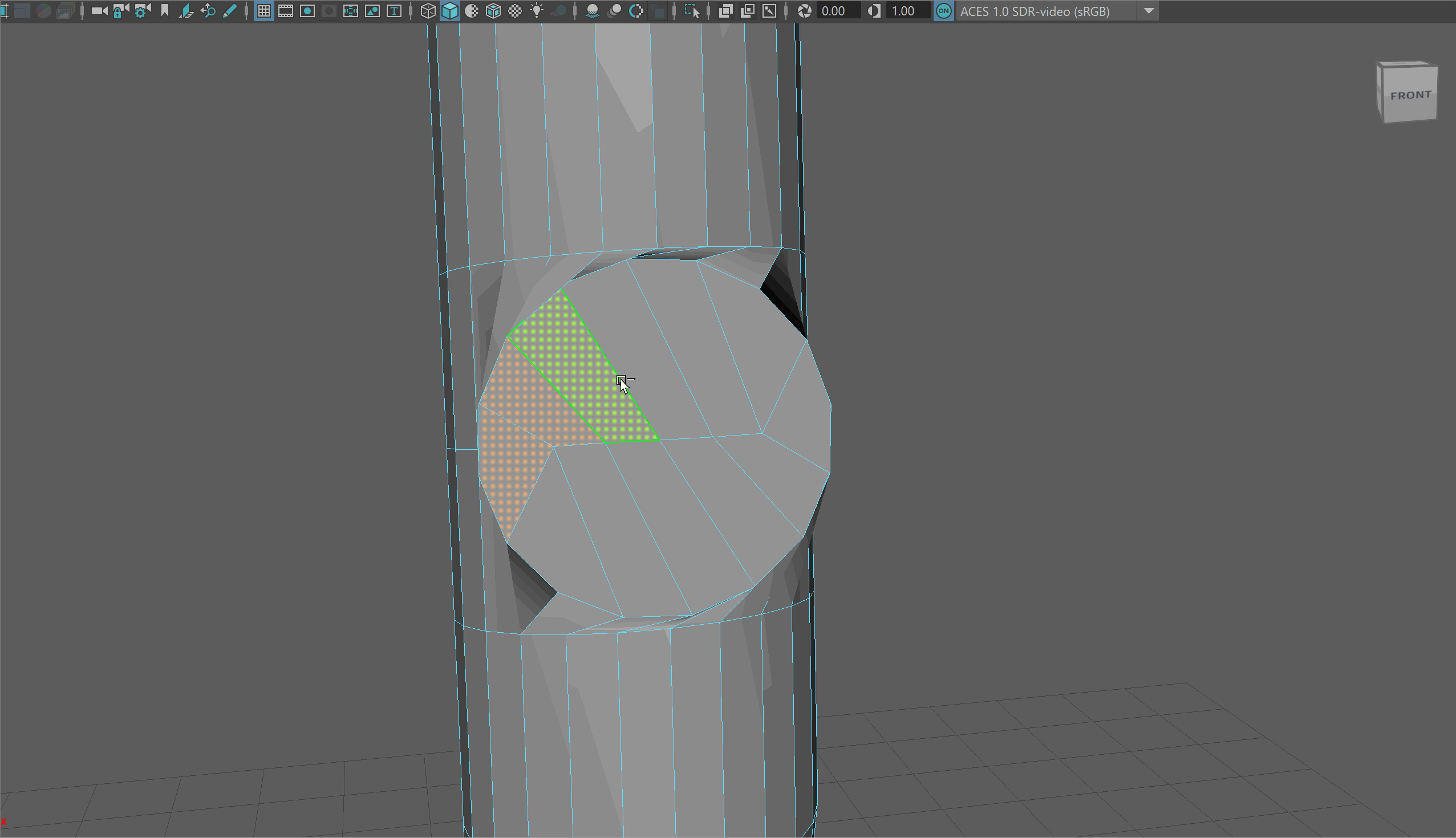
Task: Click the Use All Lights bulb icon
Action: [x=537, y=11]
